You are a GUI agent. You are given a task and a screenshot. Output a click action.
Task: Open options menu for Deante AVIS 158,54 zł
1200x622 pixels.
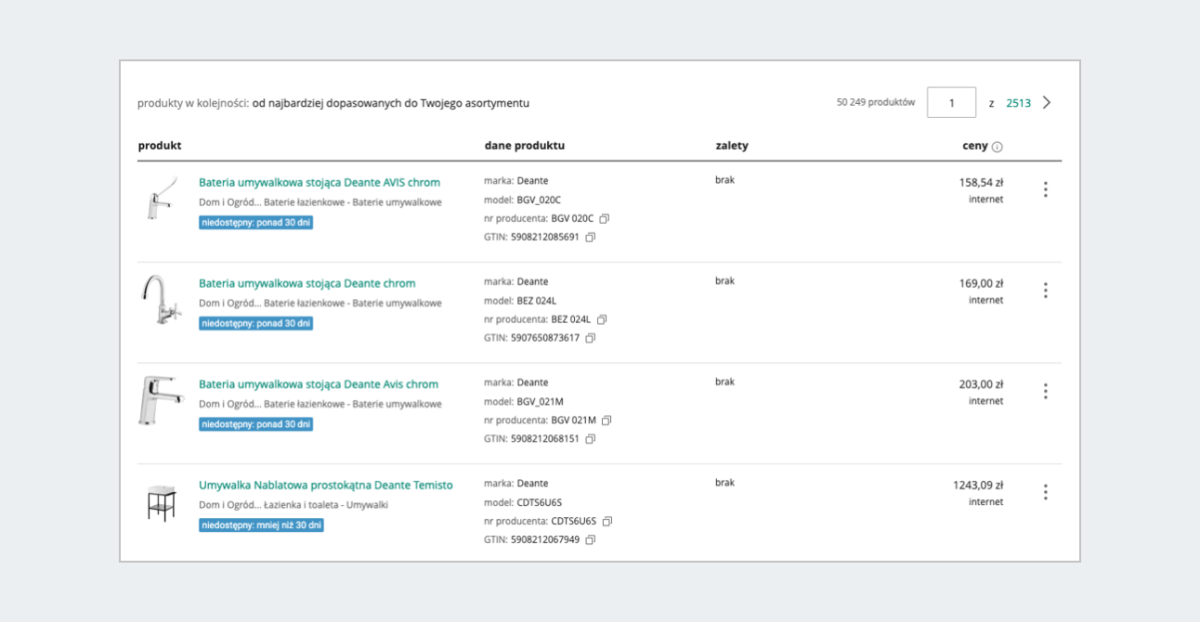click(1045, 189)
